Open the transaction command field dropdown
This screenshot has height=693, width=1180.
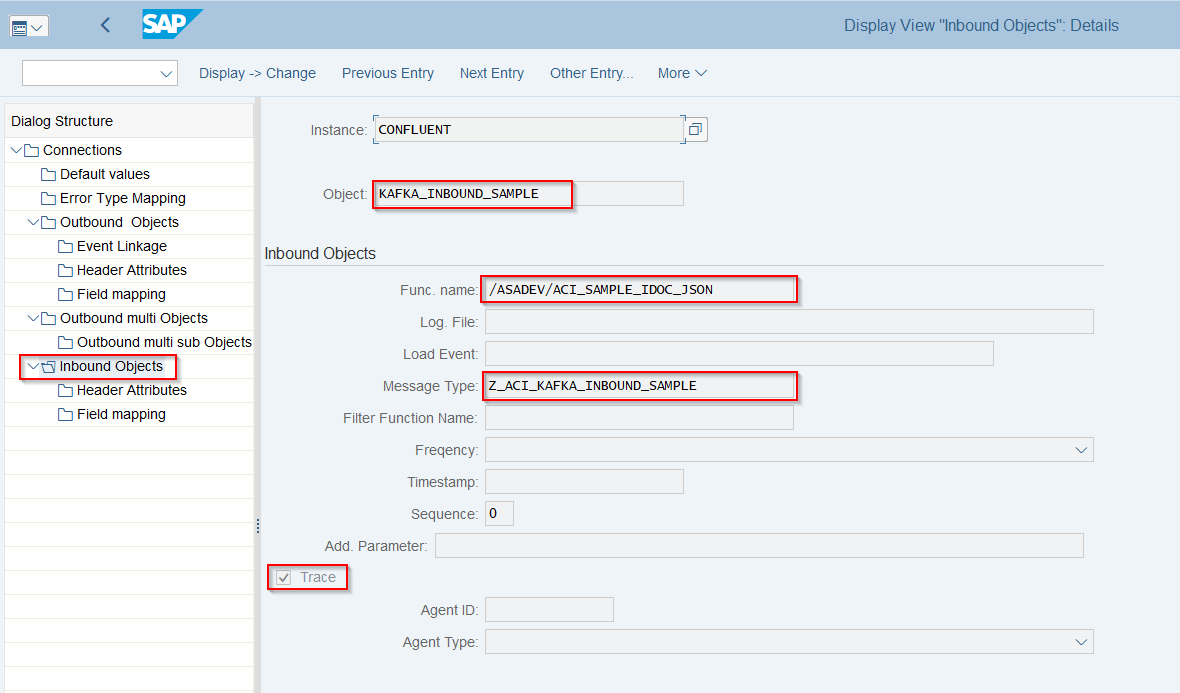point(166,74)
